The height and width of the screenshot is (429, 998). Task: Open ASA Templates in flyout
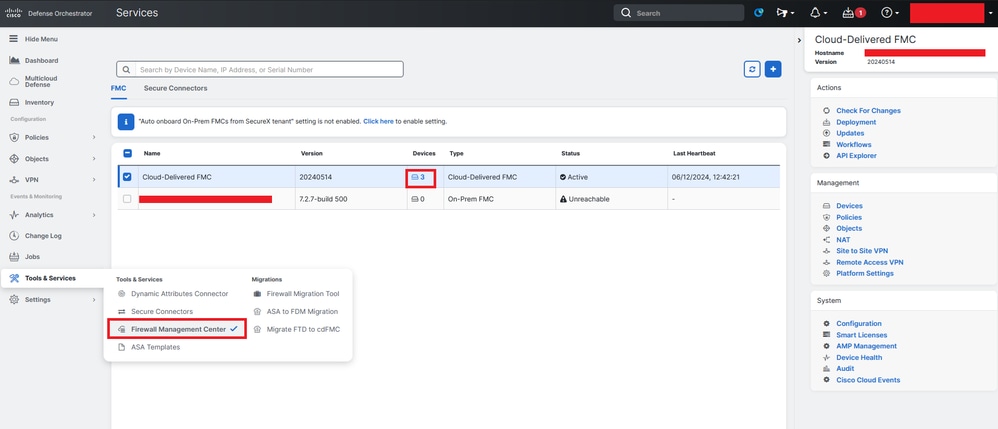(155, 348)
